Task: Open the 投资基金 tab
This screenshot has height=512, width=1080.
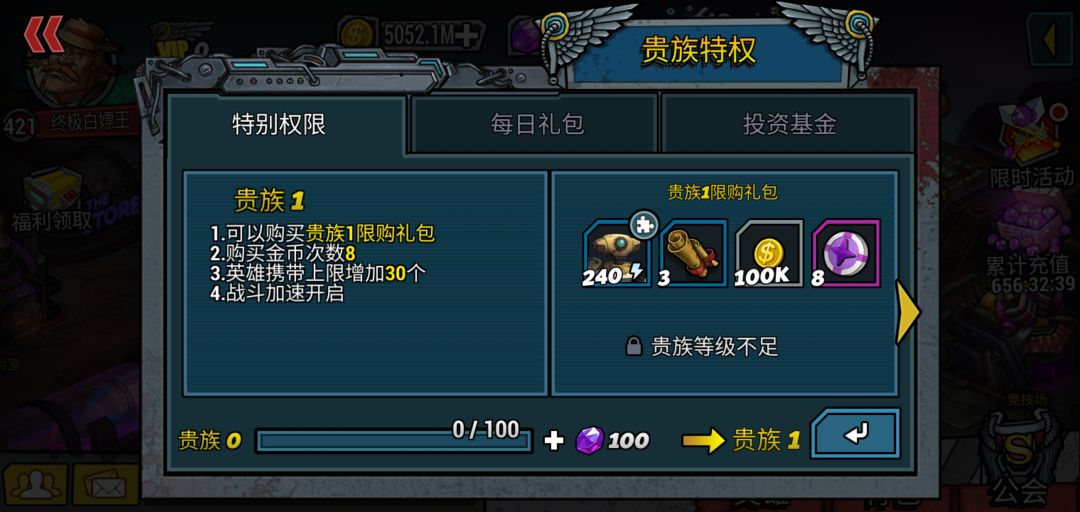Action: click(x=789, y=125)
